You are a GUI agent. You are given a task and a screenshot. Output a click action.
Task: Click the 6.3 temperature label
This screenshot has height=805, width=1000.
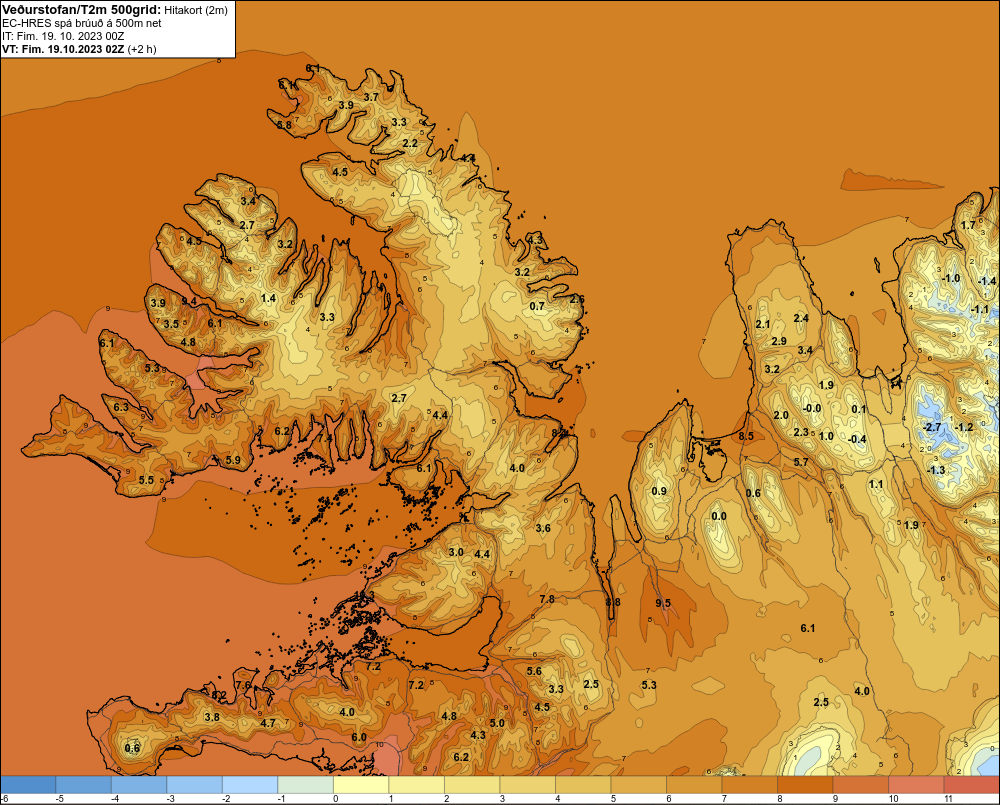click(121, 407)
